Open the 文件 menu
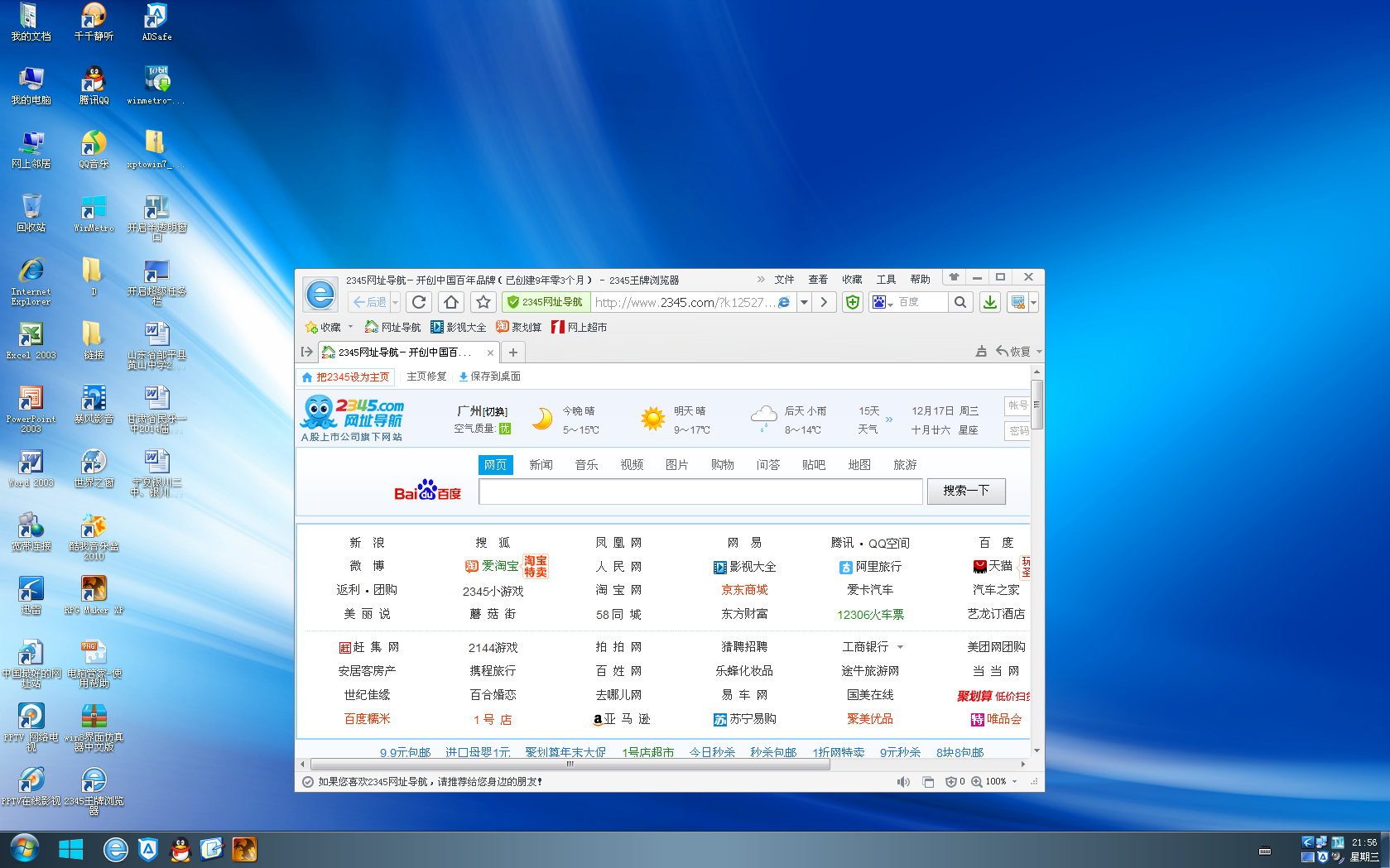The width and height of the screenshot is (1390, 868). 784,280
